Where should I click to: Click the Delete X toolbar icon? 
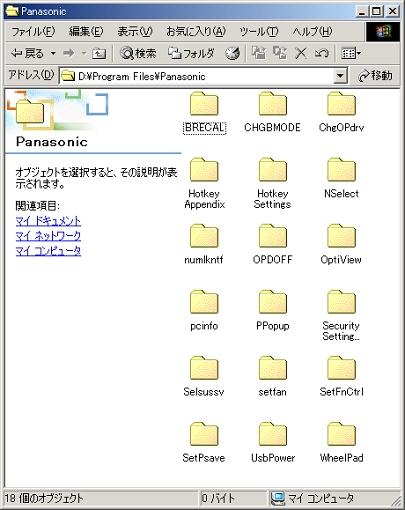click(x=301, y=53)
